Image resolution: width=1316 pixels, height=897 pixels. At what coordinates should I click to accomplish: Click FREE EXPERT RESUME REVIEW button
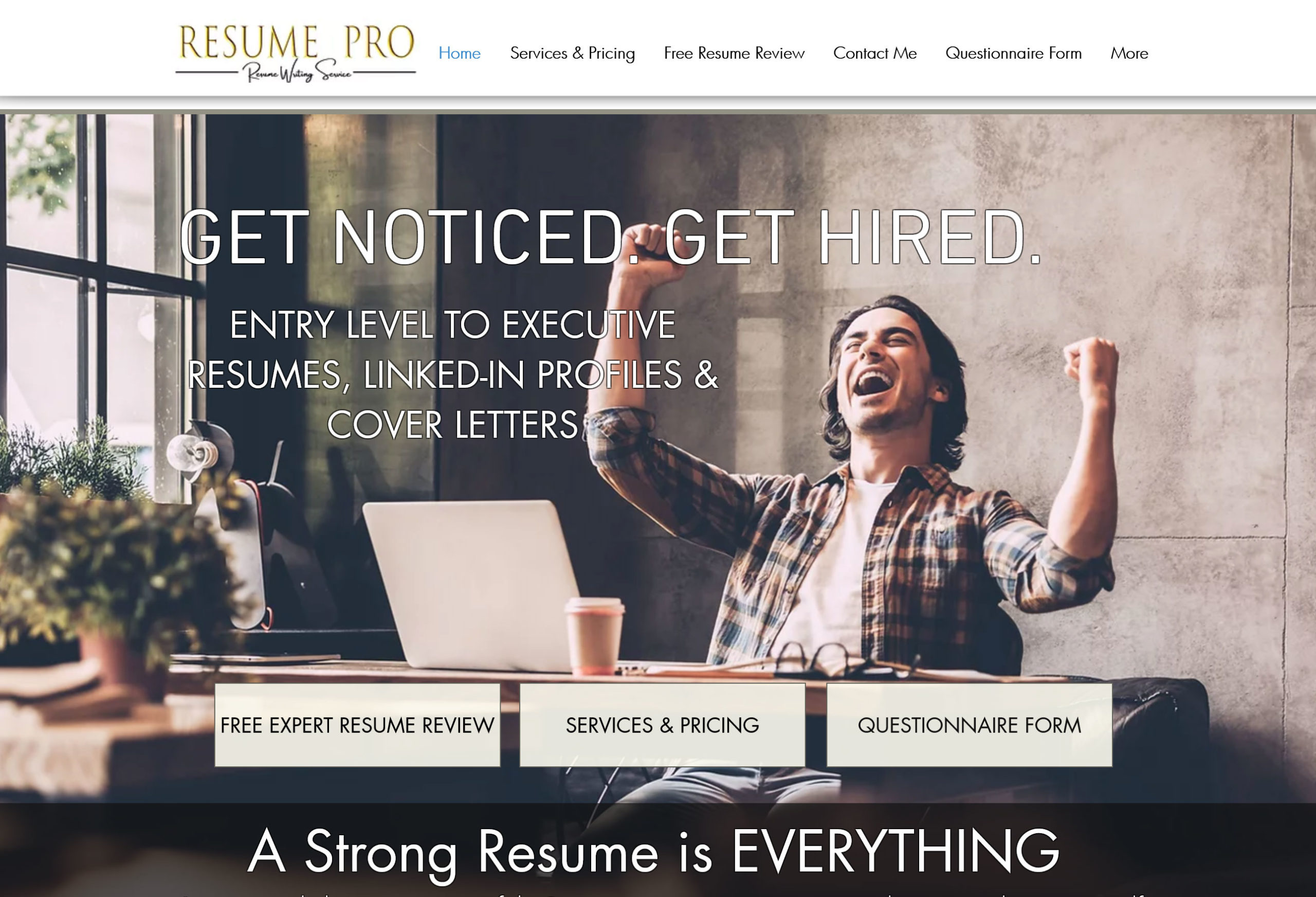coord(357,724)
